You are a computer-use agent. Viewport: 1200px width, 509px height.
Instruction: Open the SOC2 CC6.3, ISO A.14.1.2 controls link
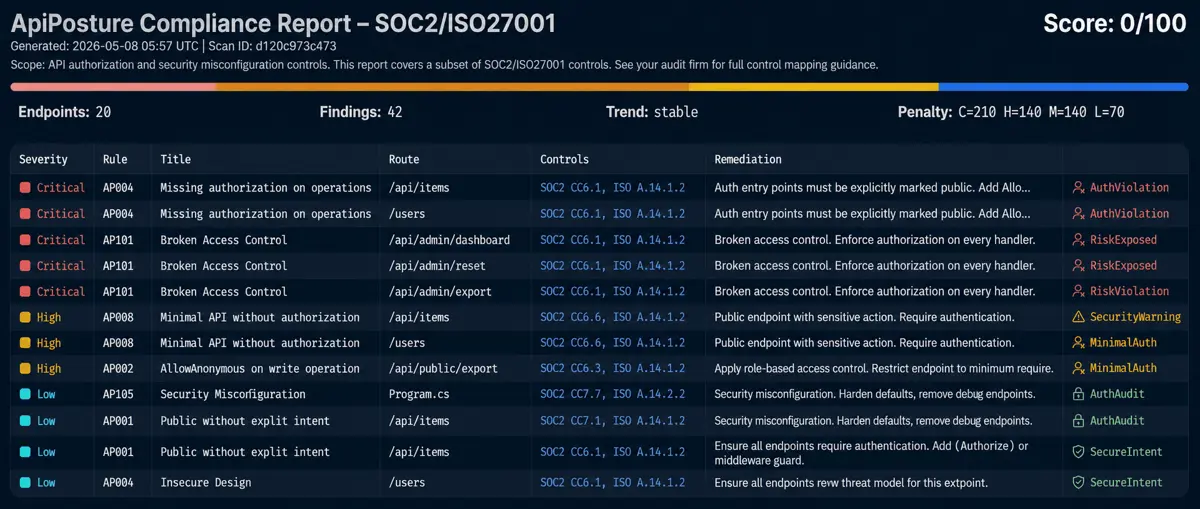[612, 368]
